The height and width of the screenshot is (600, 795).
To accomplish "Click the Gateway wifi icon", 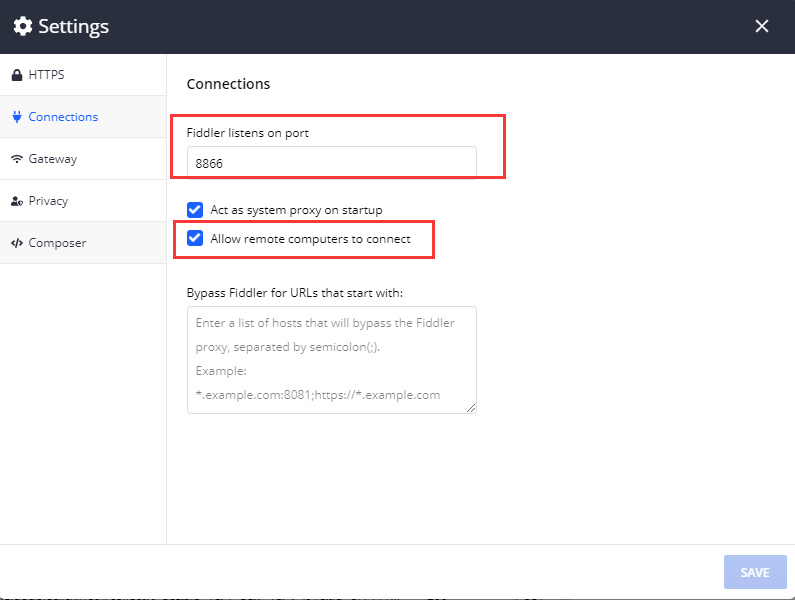I will click(x=16, y=159).
